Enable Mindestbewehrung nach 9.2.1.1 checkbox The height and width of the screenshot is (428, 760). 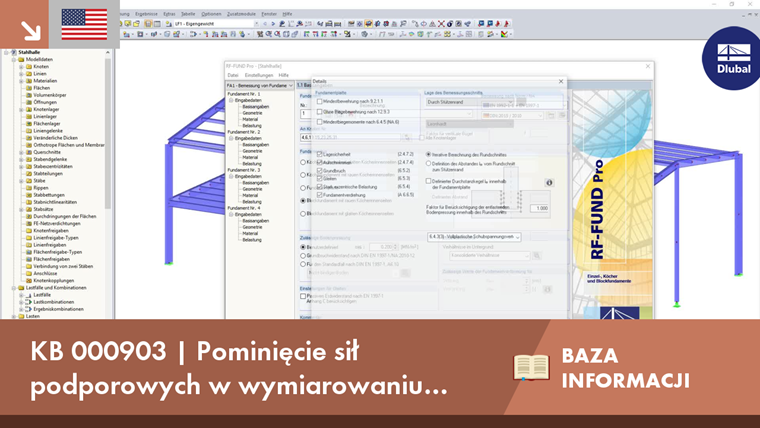[x=319, y=102]
